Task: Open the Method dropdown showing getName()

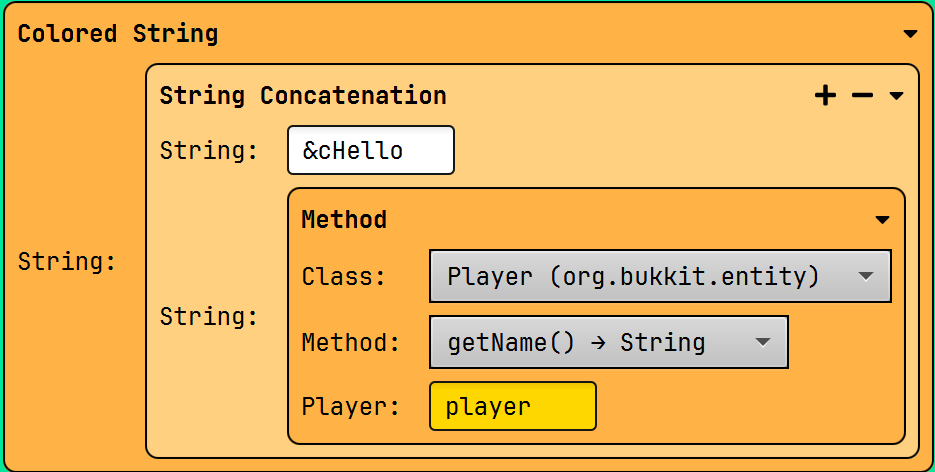Action: [609, 343]
